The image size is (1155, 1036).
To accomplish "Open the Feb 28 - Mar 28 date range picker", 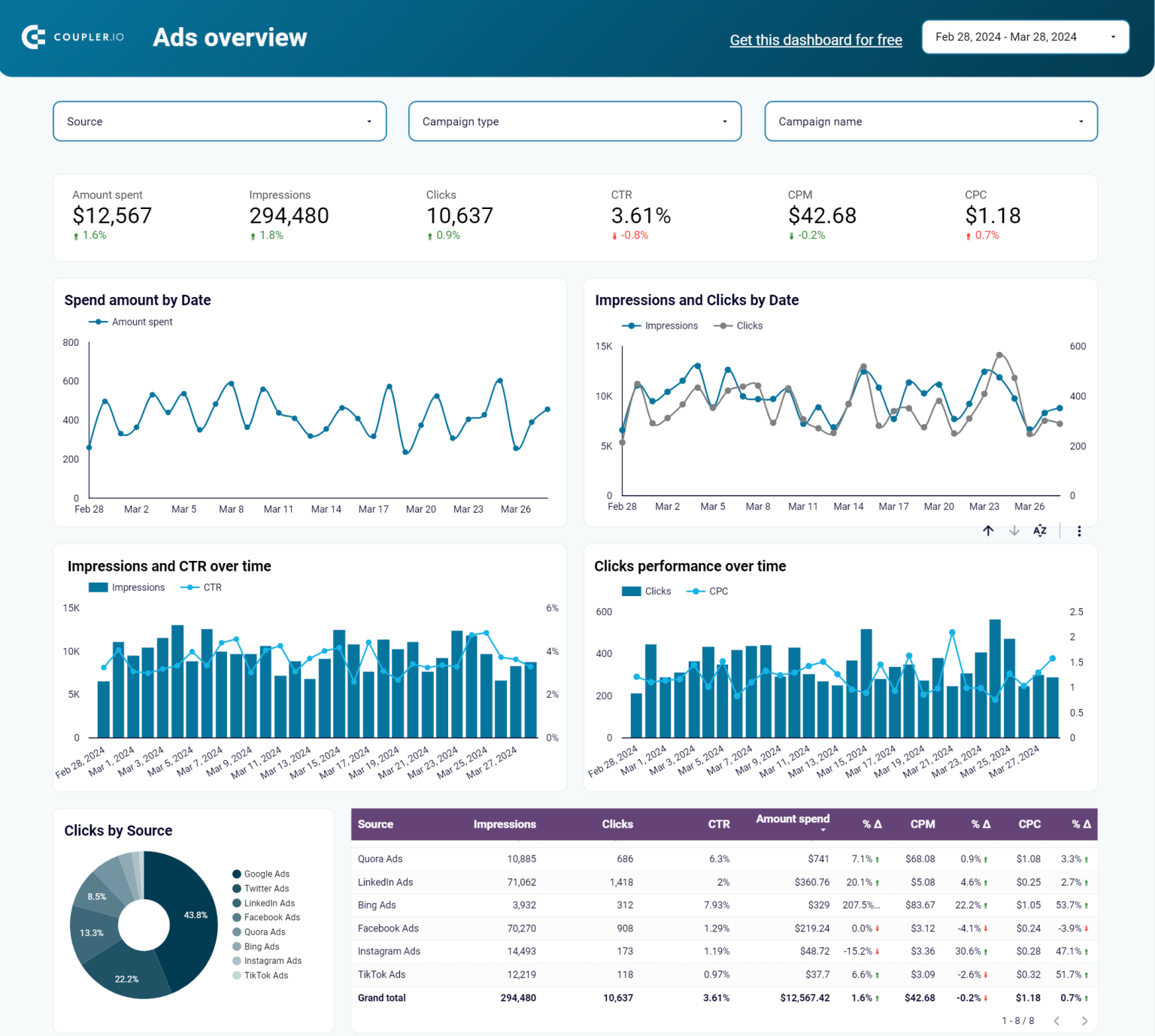I will [x=1025, y=36].
